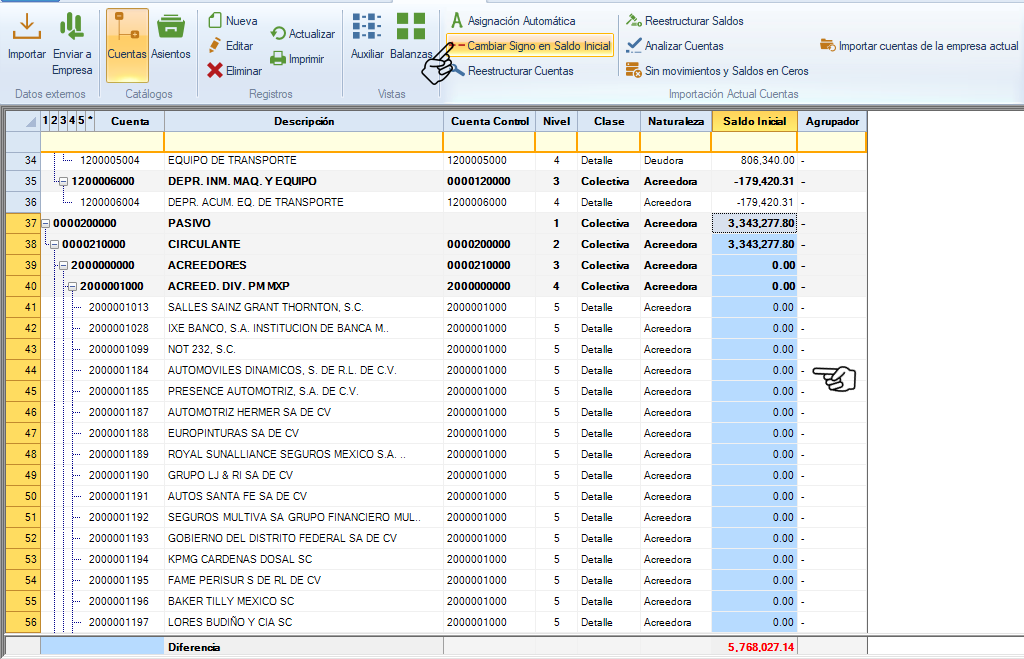Image resolution: width=1024 pixels, height=659 pixels.
Task: Click Importar cuentas de la empresa actual
Action: [918, 46]
